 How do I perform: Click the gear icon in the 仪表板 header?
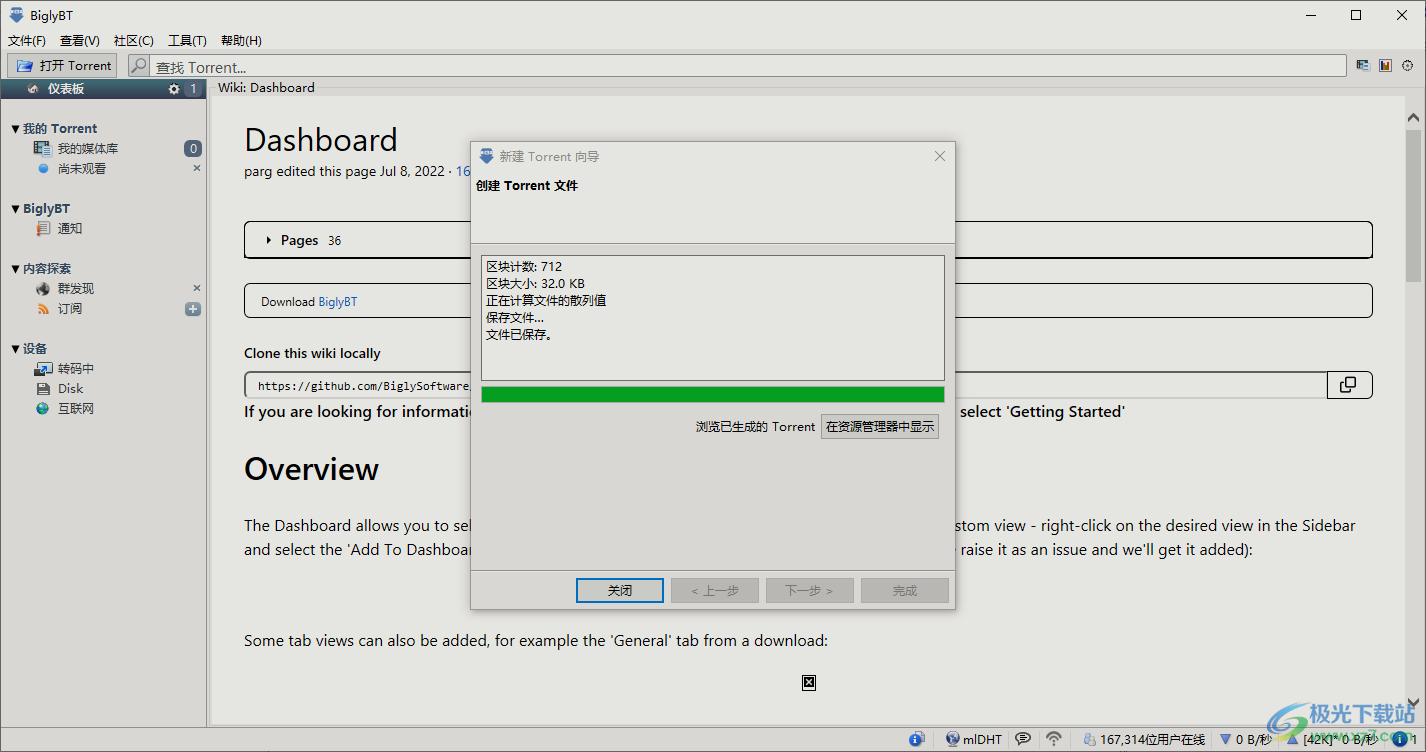point(174,89)
